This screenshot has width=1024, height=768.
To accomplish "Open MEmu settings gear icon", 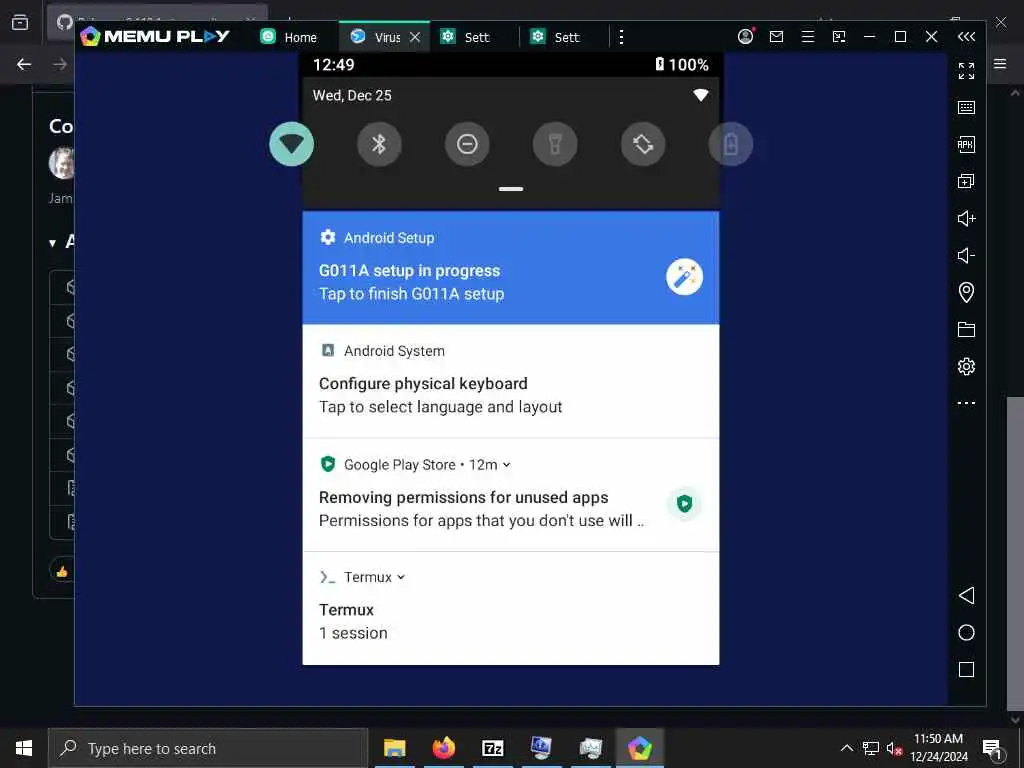I will point(967,366).
